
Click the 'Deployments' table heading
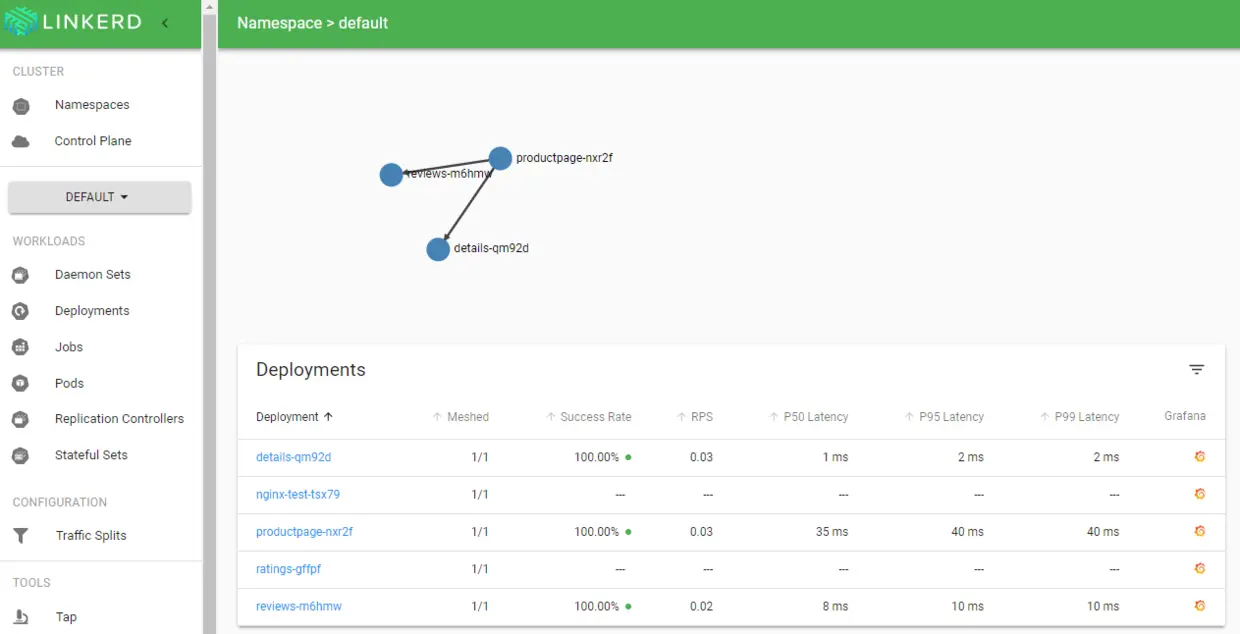[x=311, y=370]
